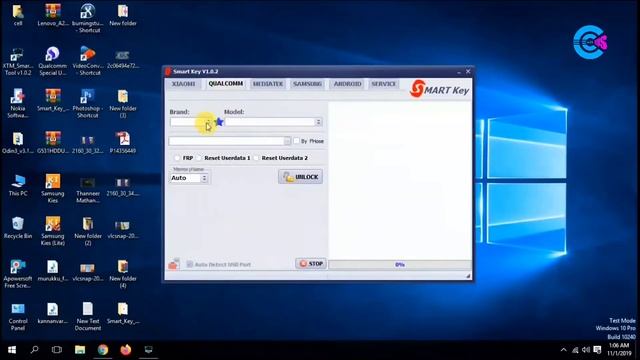Click the STOP button
The image size is (640, 360).
pos(311,264)
